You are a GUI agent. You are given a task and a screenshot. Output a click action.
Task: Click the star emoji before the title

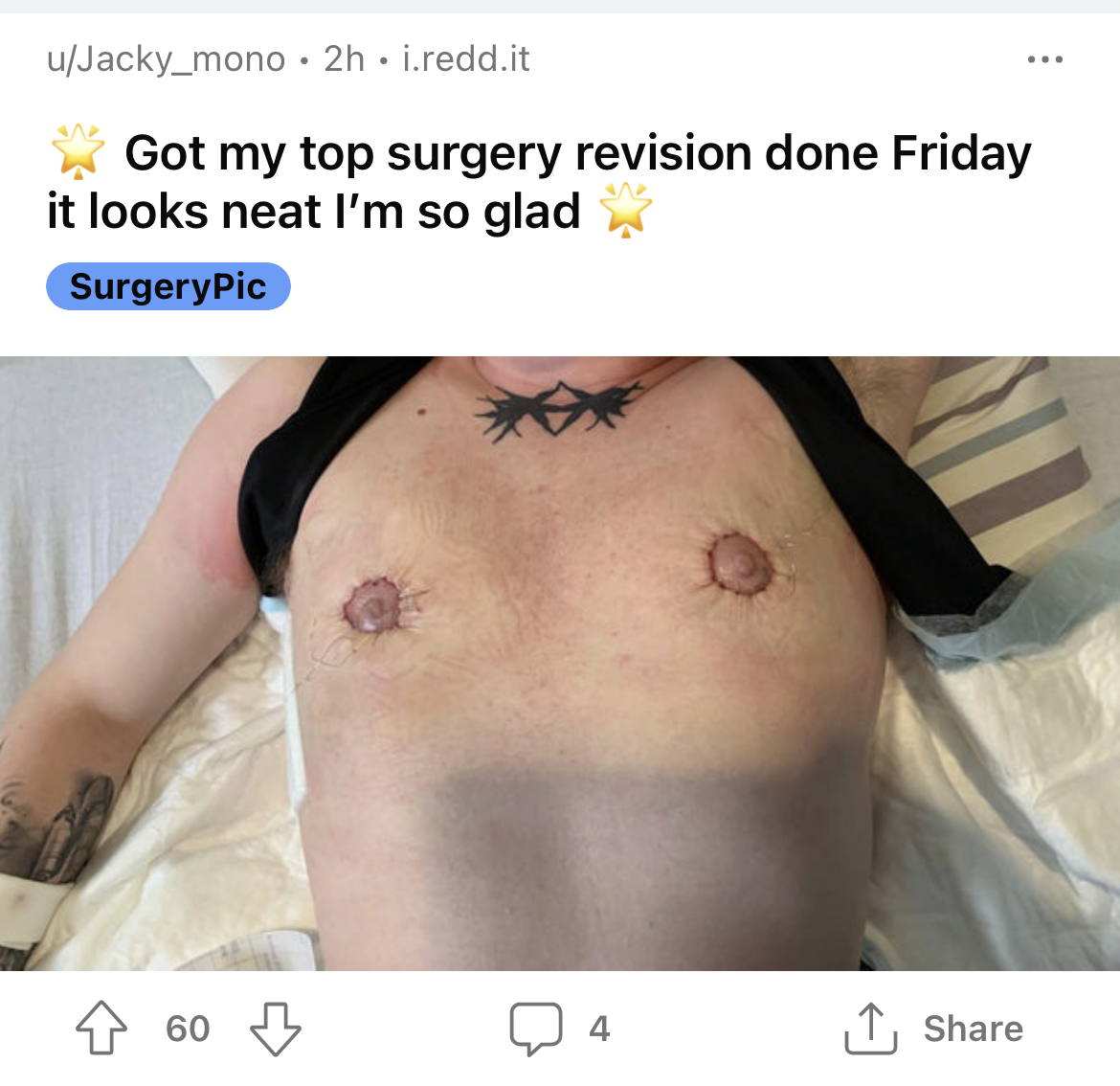[78, 151]
